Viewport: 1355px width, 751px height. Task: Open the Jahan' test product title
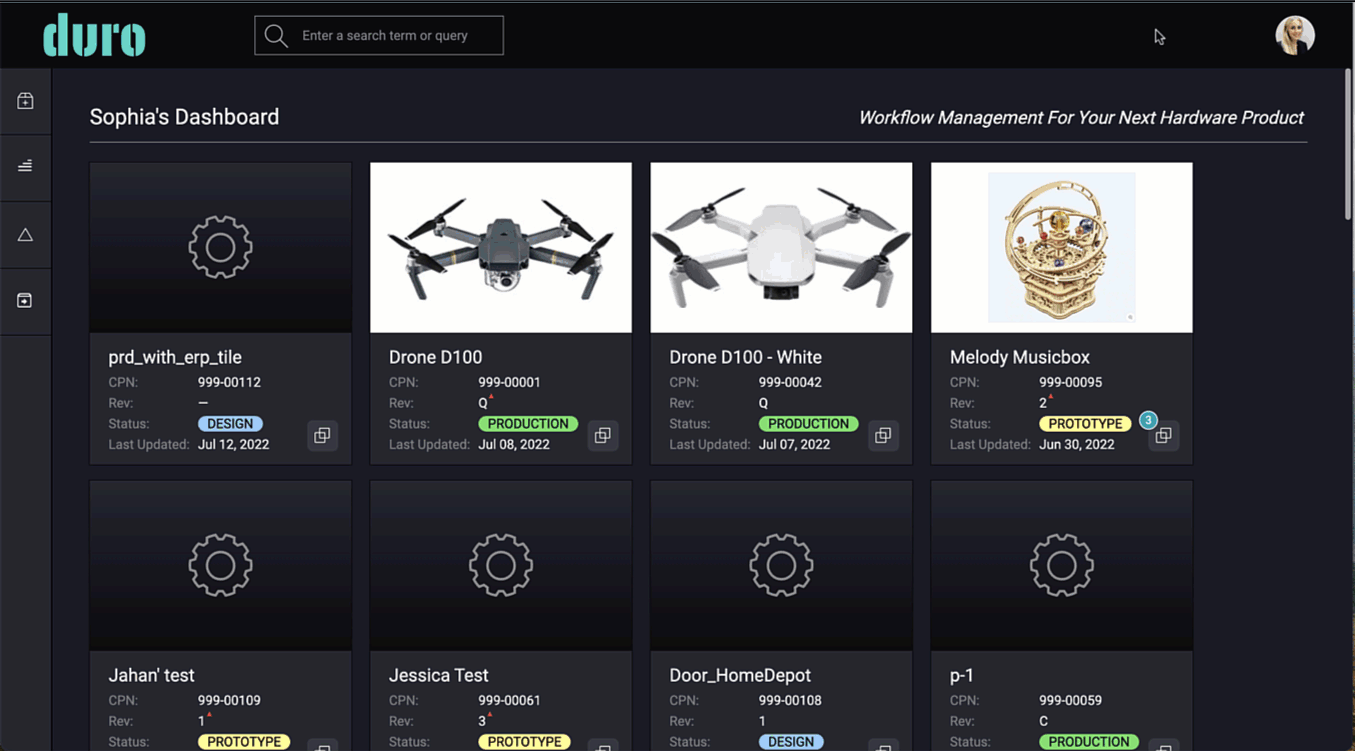tap(151, 675)
